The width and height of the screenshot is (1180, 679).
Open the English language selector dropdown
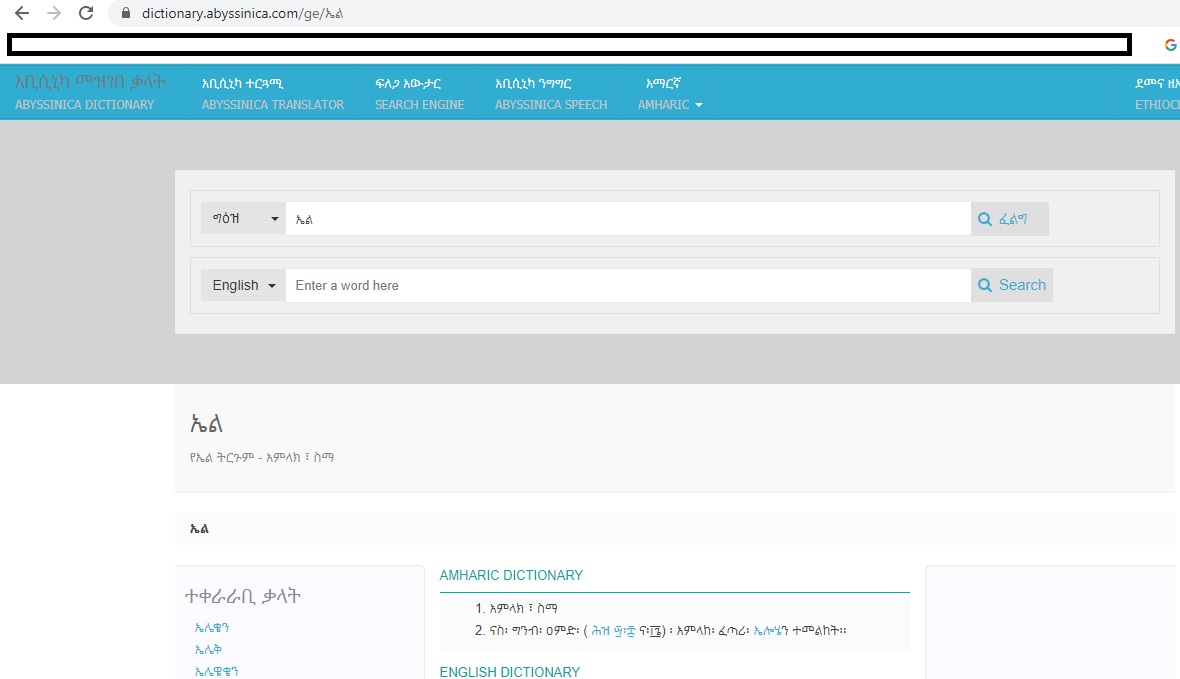(x=243, y=285)
